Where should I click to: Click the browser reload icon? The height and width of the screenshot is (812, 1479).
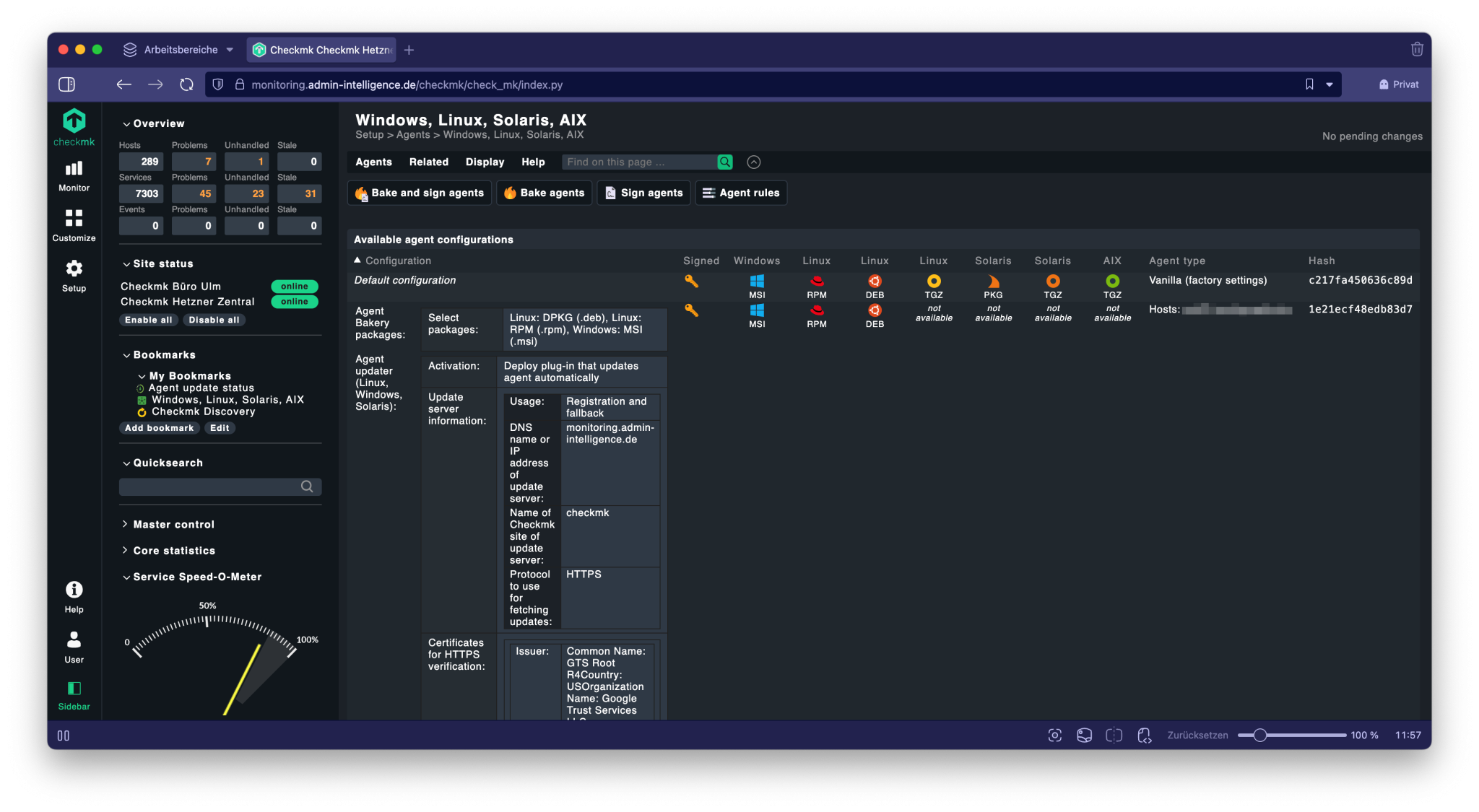click(x=187, y=84)
